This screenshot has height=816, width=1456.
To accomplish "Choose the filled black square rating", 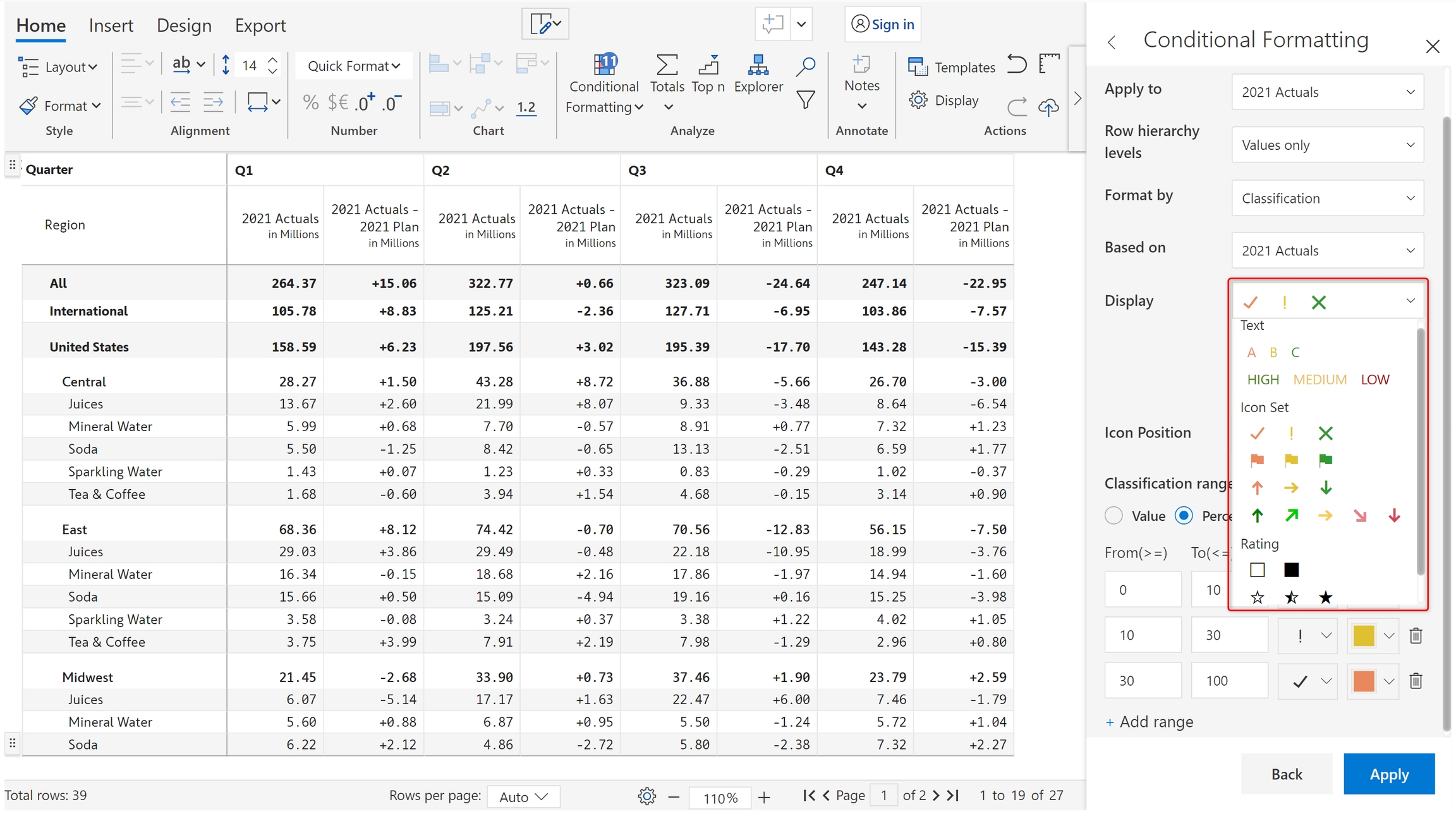I will pos(1291,570).
